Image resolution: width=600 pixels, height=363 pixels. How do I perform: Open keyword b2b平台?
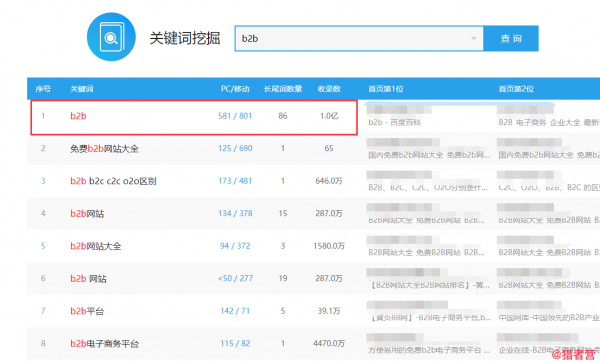point(87,311)
